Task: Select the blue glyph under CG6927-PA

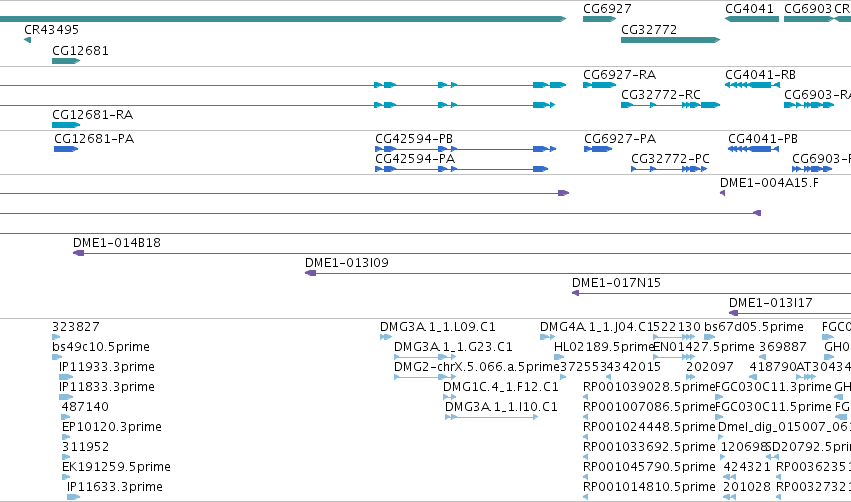Action: [x=598, y=149]
